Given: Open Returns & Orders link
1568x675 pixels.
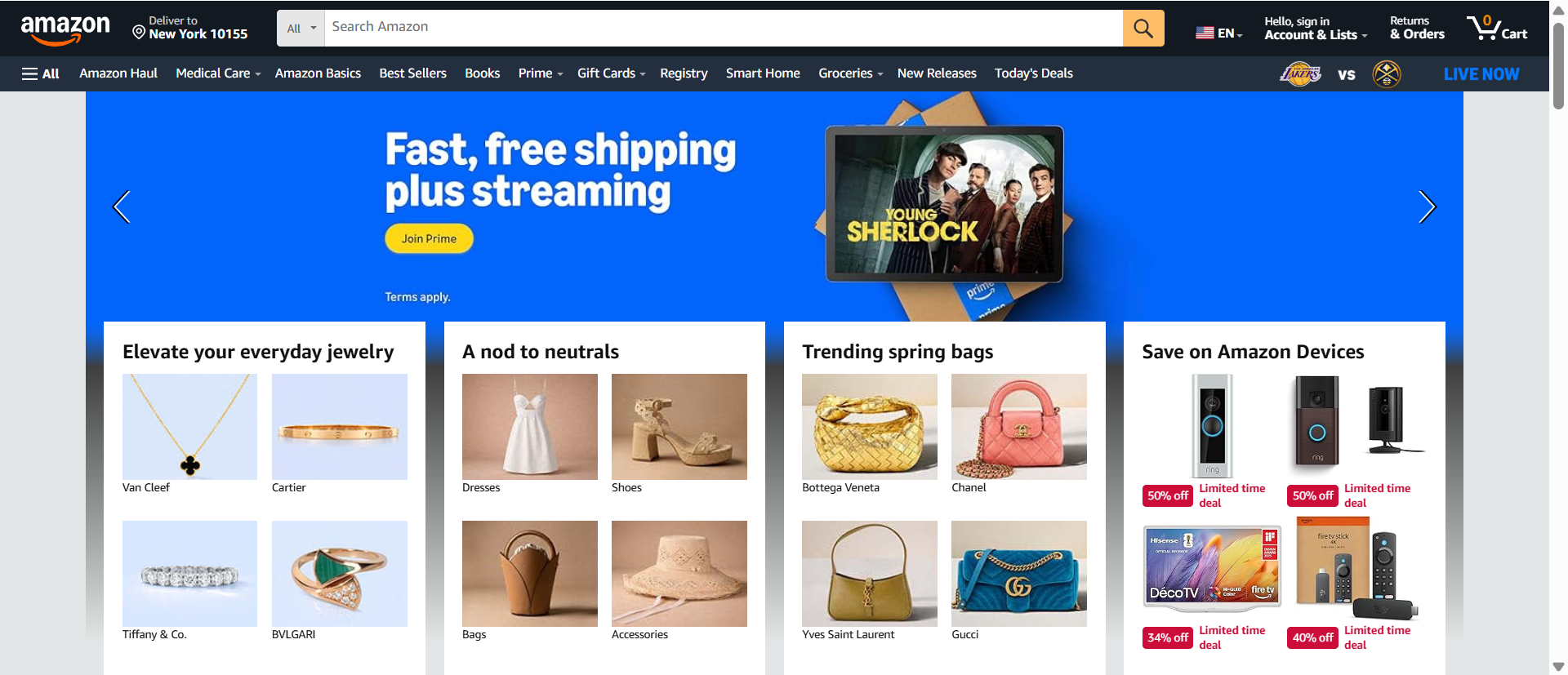Looking at the screenshot, I should [1417, 28].
